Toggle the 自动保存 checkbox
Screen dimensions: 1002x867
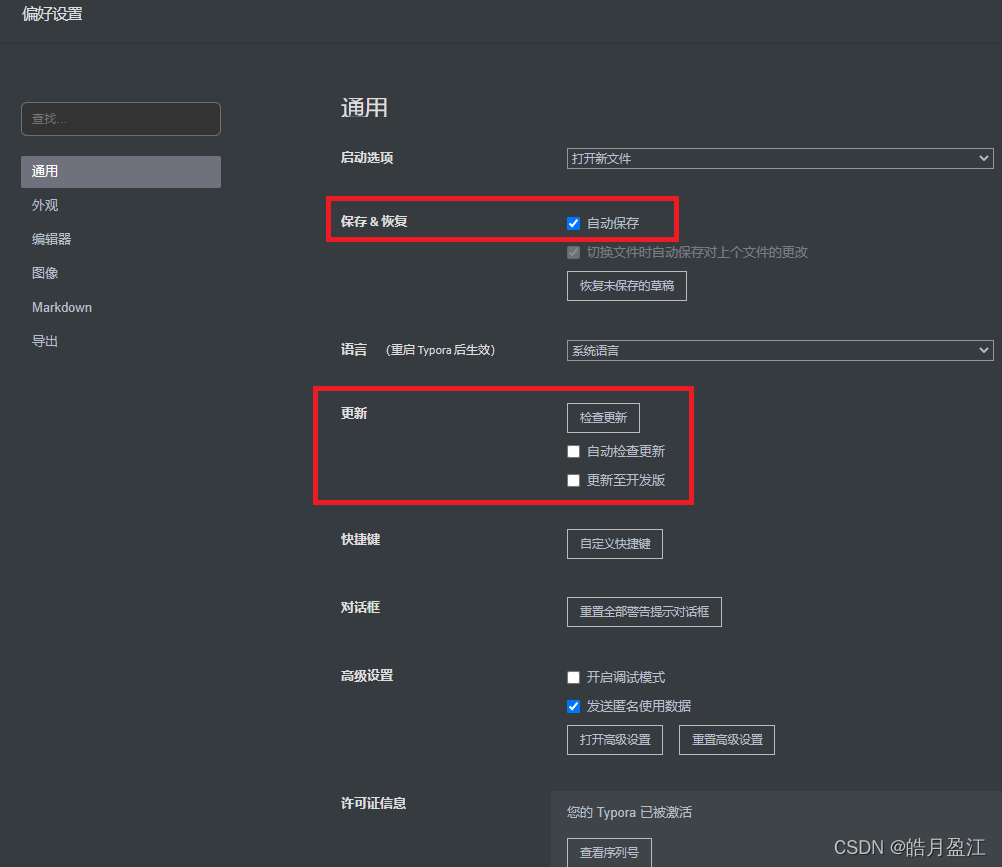click(x=573, y=223)
